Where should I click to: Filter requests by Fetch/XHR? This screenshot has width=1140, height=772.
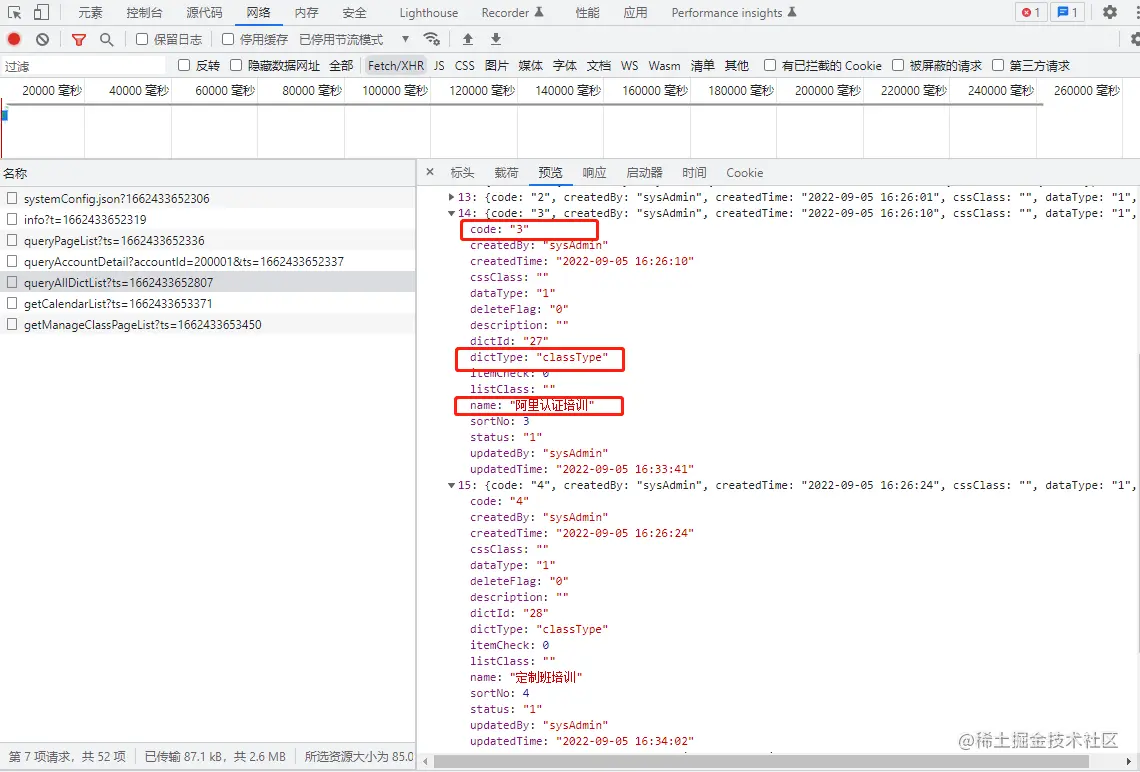[x=396, y=65]
